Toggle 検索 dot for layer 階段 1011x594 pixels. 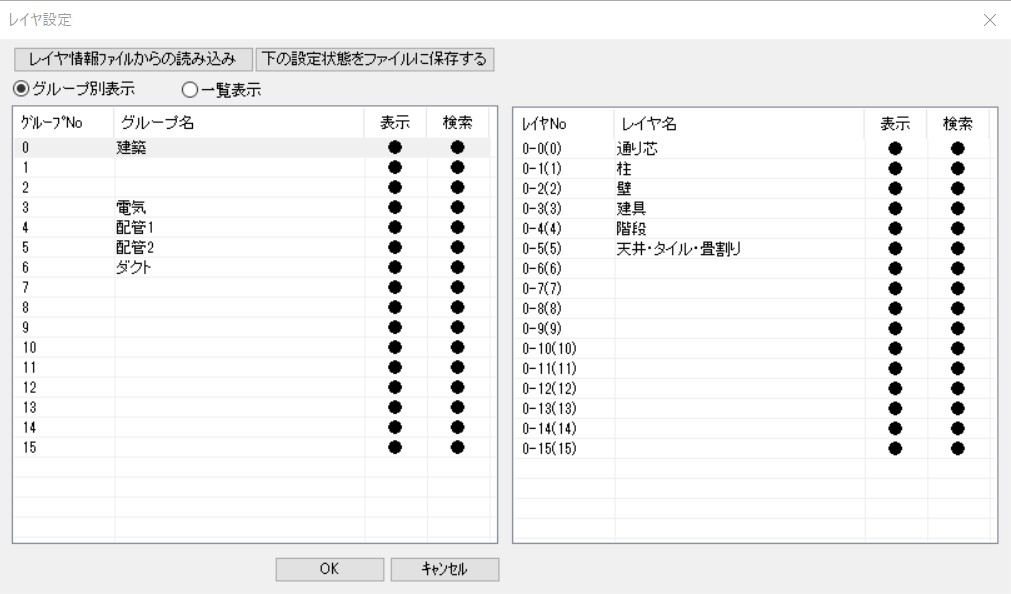pos(957,228)
